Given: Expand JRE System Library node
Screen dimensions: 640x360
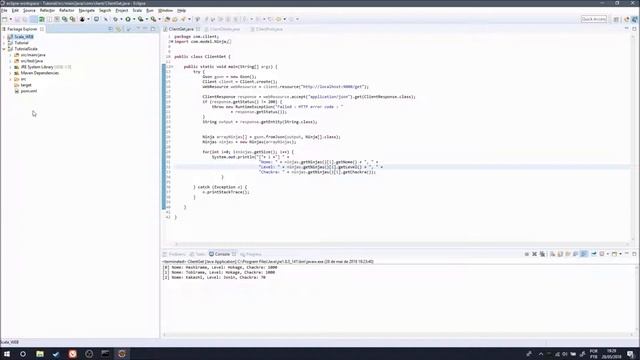Looking at the screenshot, I should coord(10,67).
